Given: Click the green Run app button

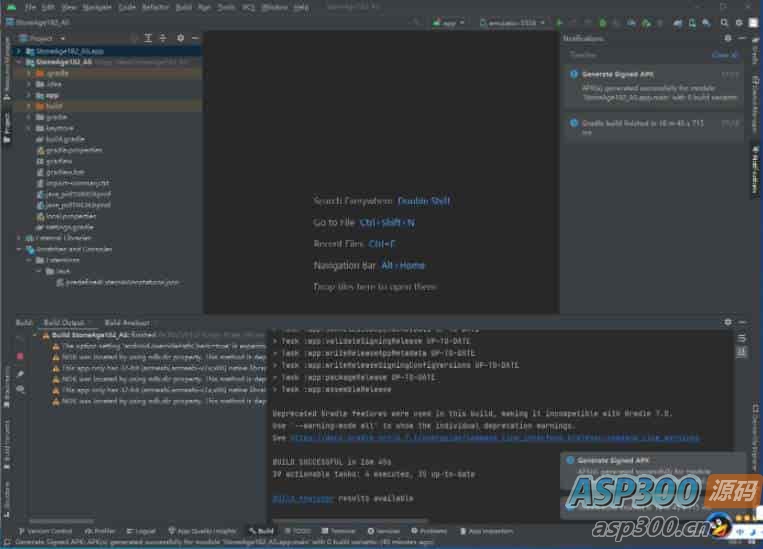Looking at the screenshot, I should point(559,22).
